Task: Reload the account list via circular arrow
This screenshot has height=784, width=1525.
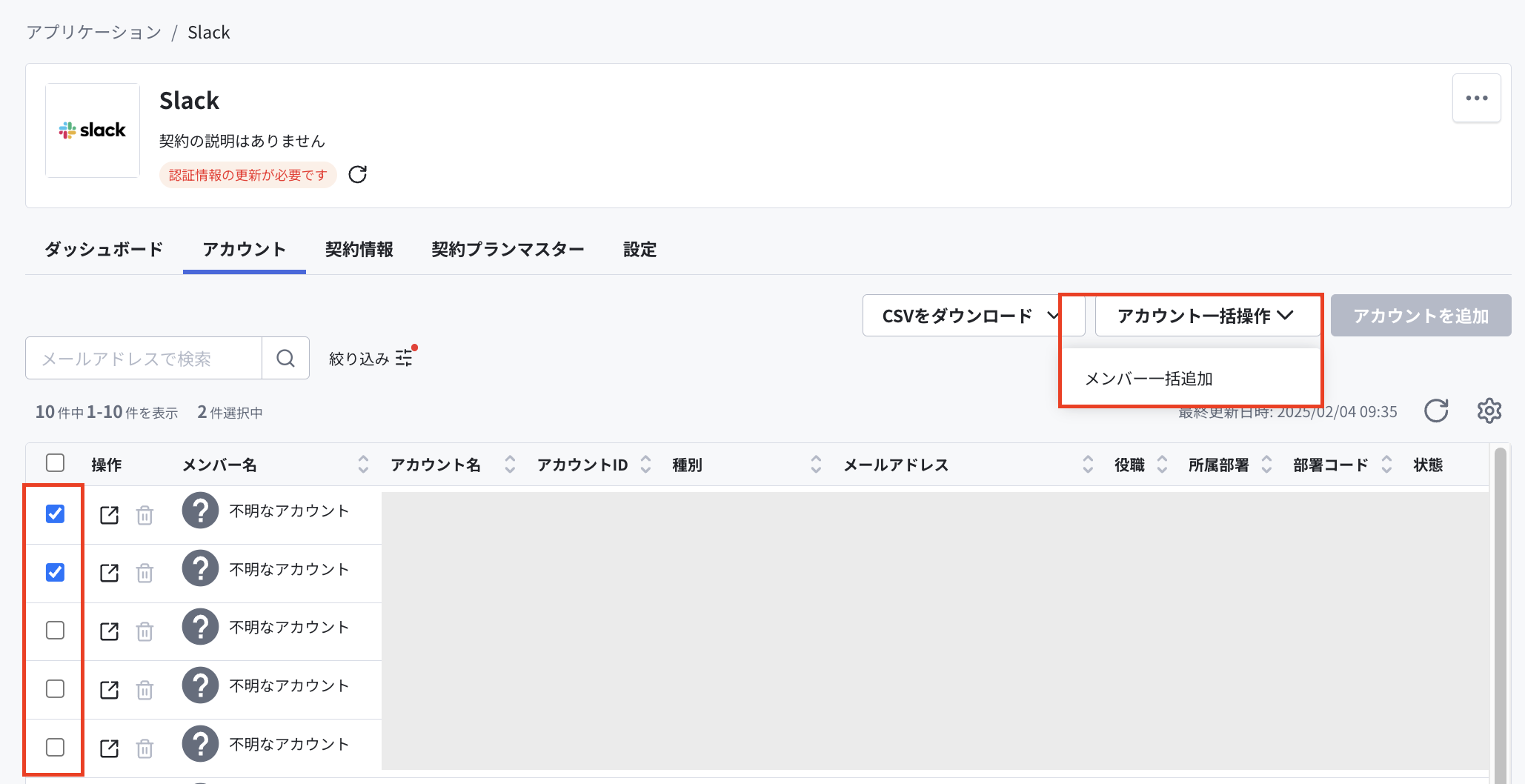Action: pos(1436,411)
